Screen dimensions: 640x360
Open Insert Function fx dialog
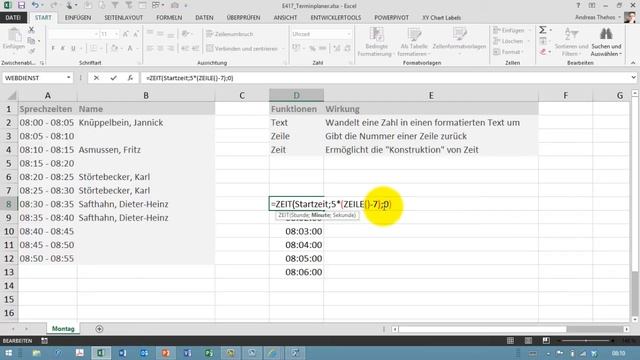[x=130, y=78]
